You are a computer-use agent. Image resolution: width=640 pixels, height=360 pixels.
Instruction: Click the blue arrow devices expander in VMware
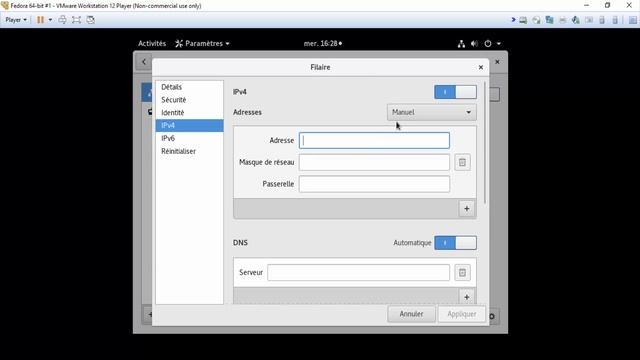[x=513, y=20]
